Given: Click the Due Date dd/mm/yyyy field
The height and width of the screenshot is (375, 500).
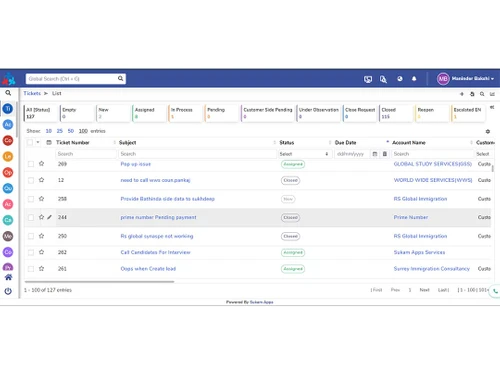Looking at the screenshot, I should [x=352, y=154].
